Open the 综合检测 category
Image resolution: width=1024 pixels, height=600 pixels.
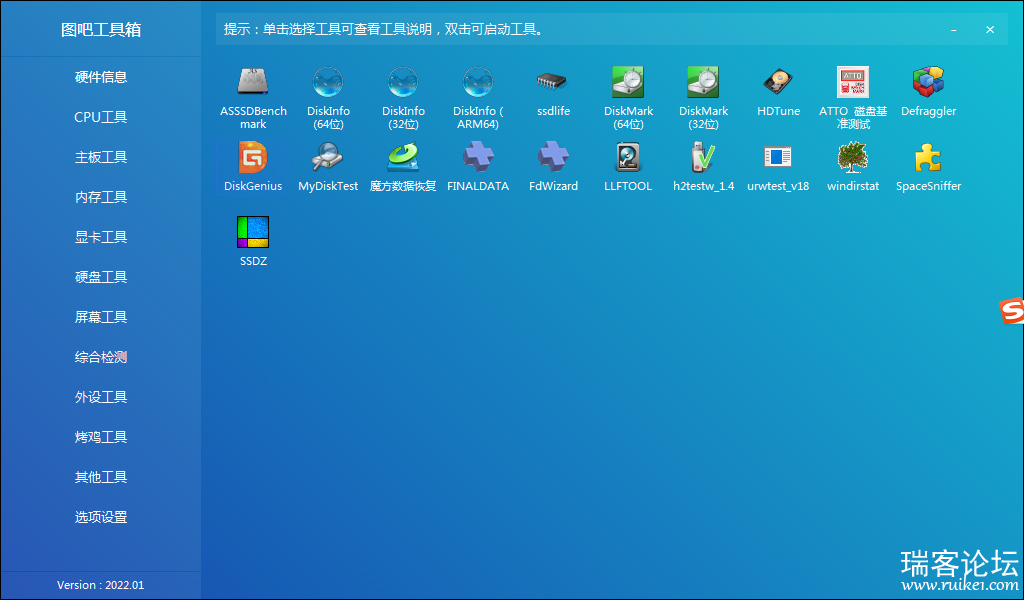[x=101, y=357]
